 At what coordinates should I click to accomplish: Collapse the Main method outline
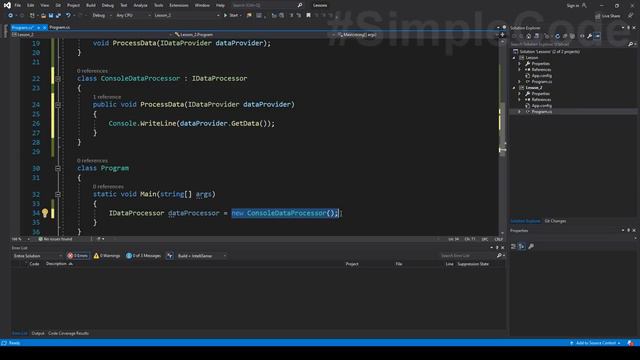58,194
